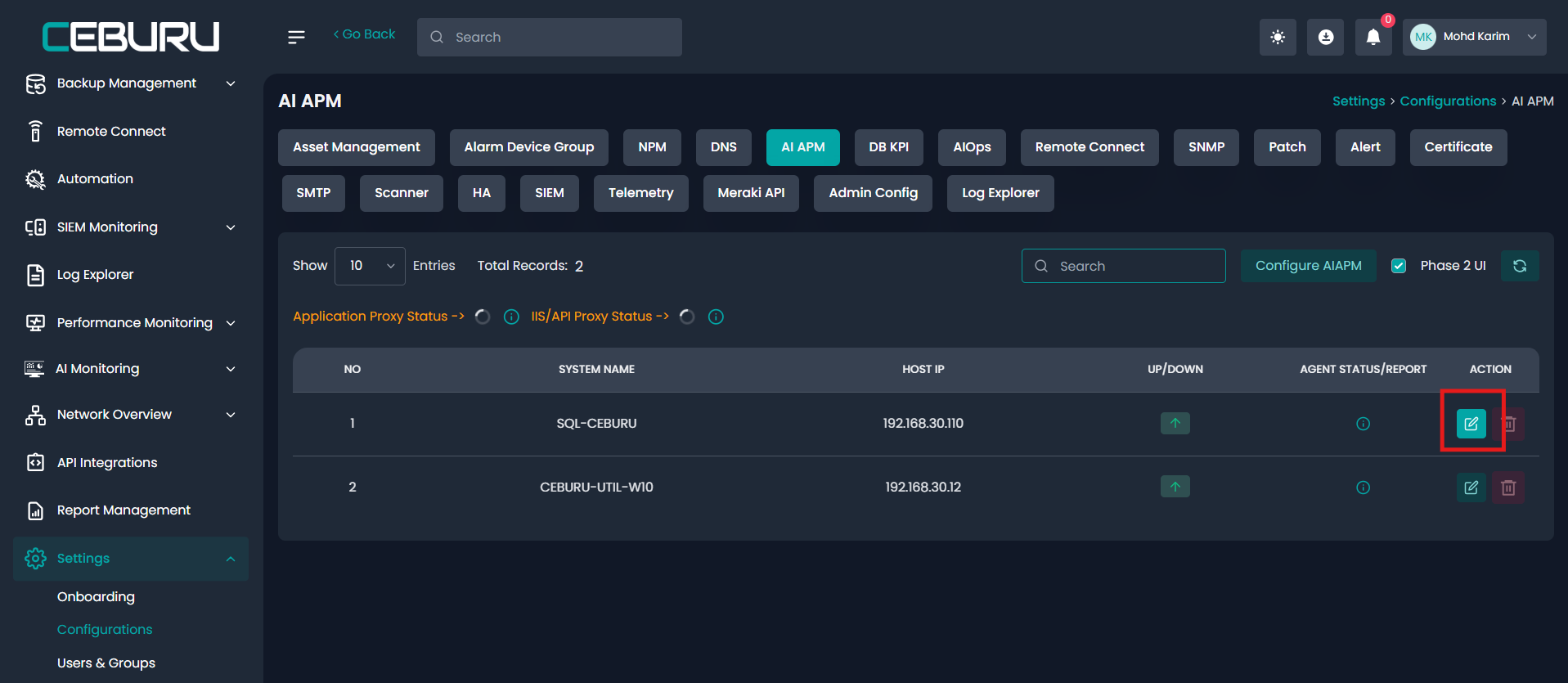View agent status info for SQL-CEBURU
Viewport: 1568px width, 683px height.
tap(1363, 424)
